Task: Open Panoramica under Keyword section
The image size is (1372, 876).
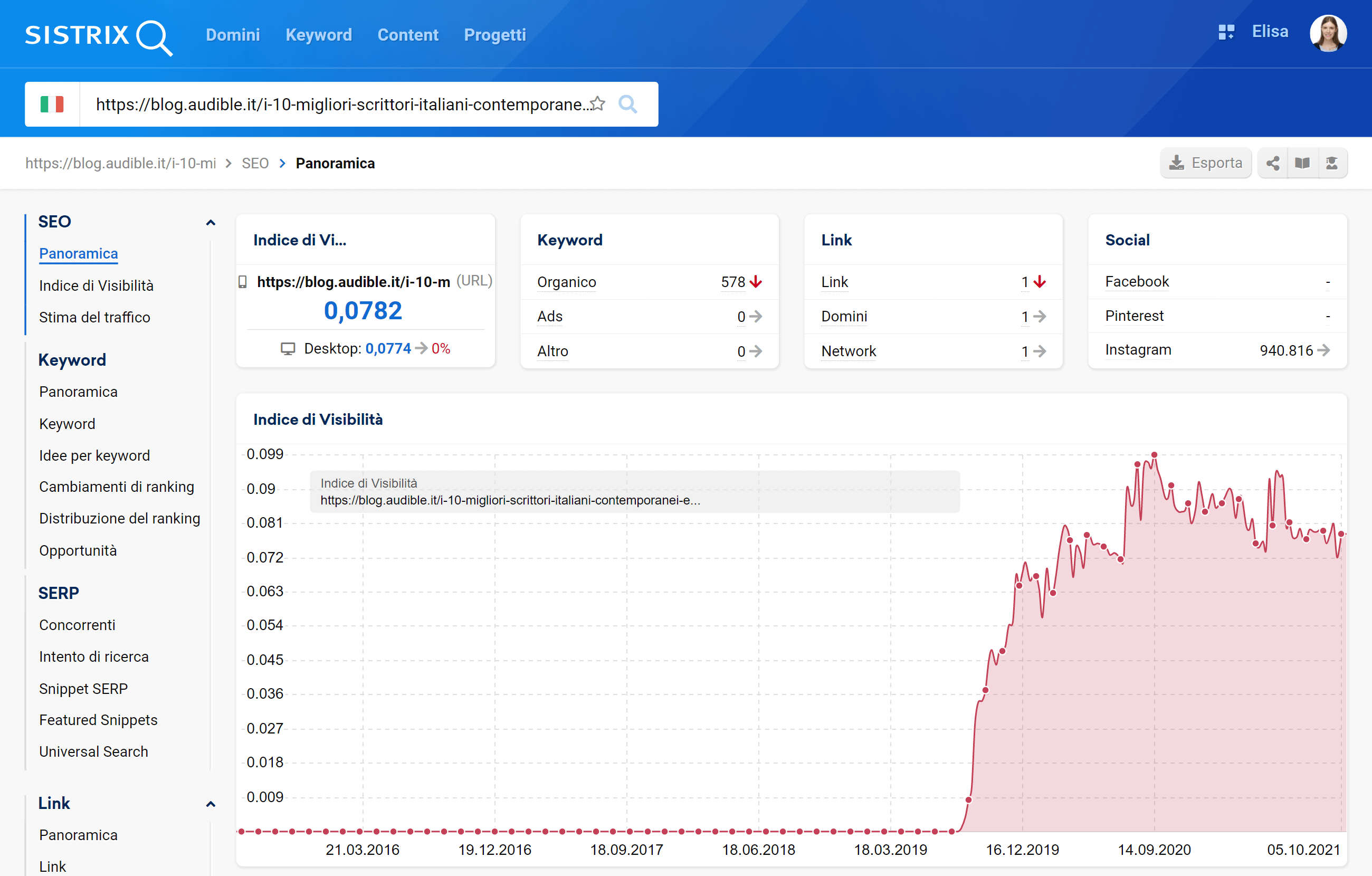Action: coord(79,392)
